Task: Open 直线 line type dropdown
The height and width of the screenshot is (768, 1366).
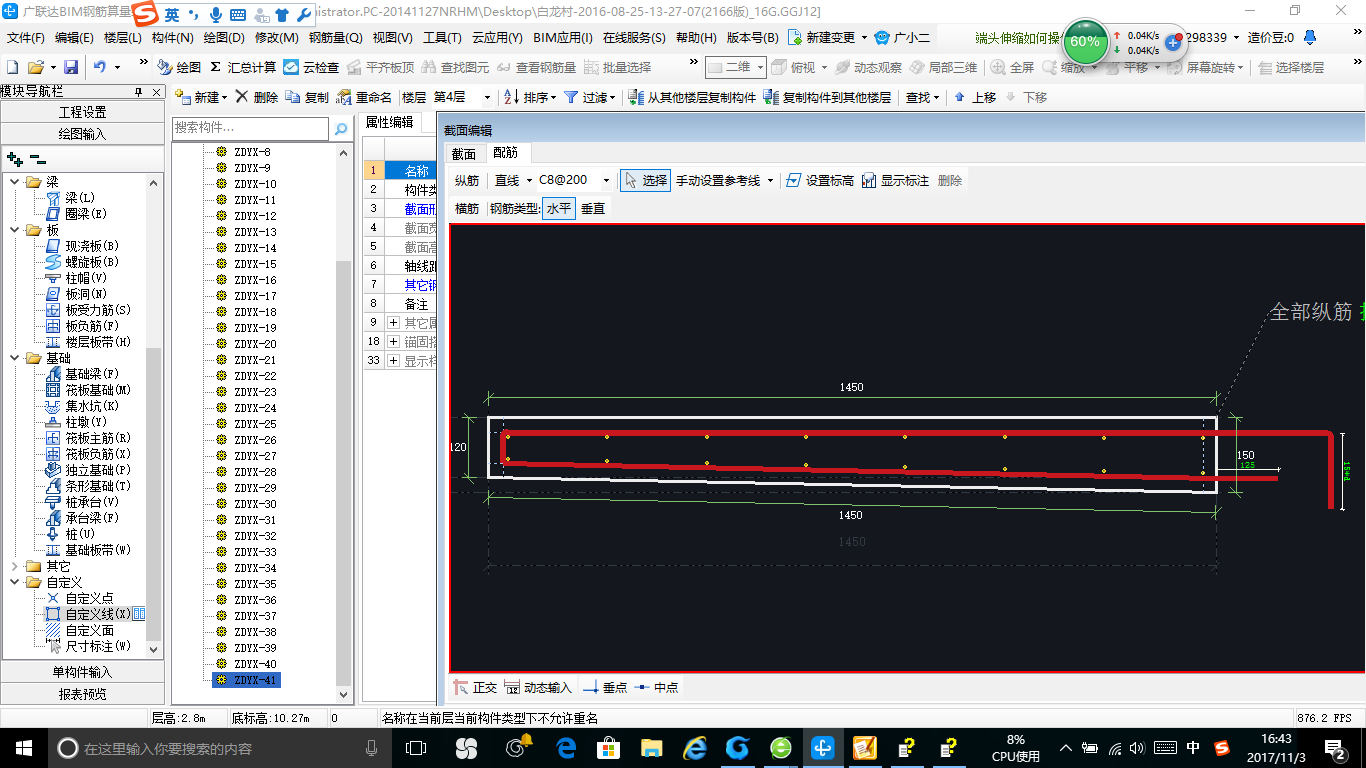Action: coord(529,181)
